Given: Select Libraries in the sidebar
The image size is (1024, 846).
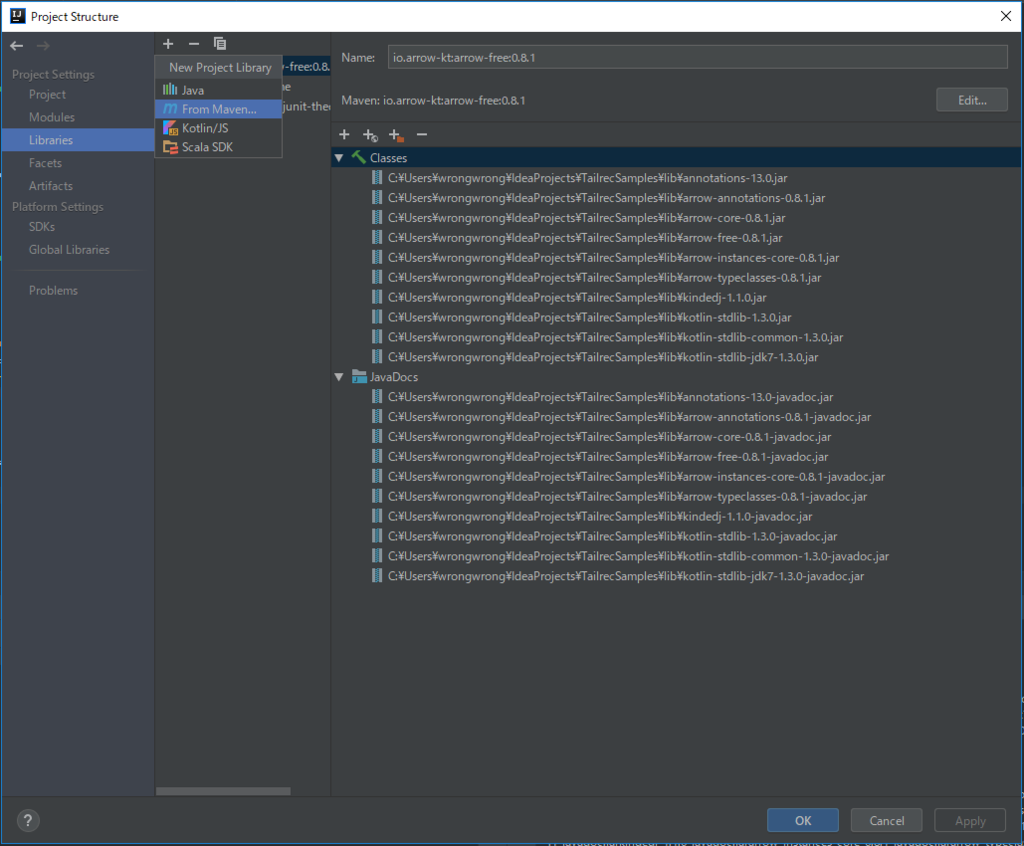Looking at the screenshot, I should tap(78, 140).
